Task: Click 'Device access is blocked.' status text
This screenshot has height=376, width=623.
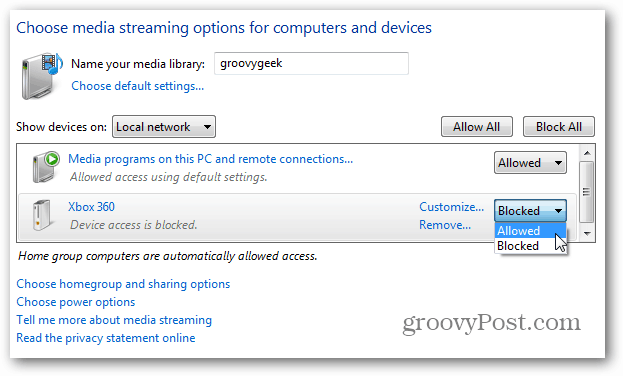Action: (x=134, y=225)
